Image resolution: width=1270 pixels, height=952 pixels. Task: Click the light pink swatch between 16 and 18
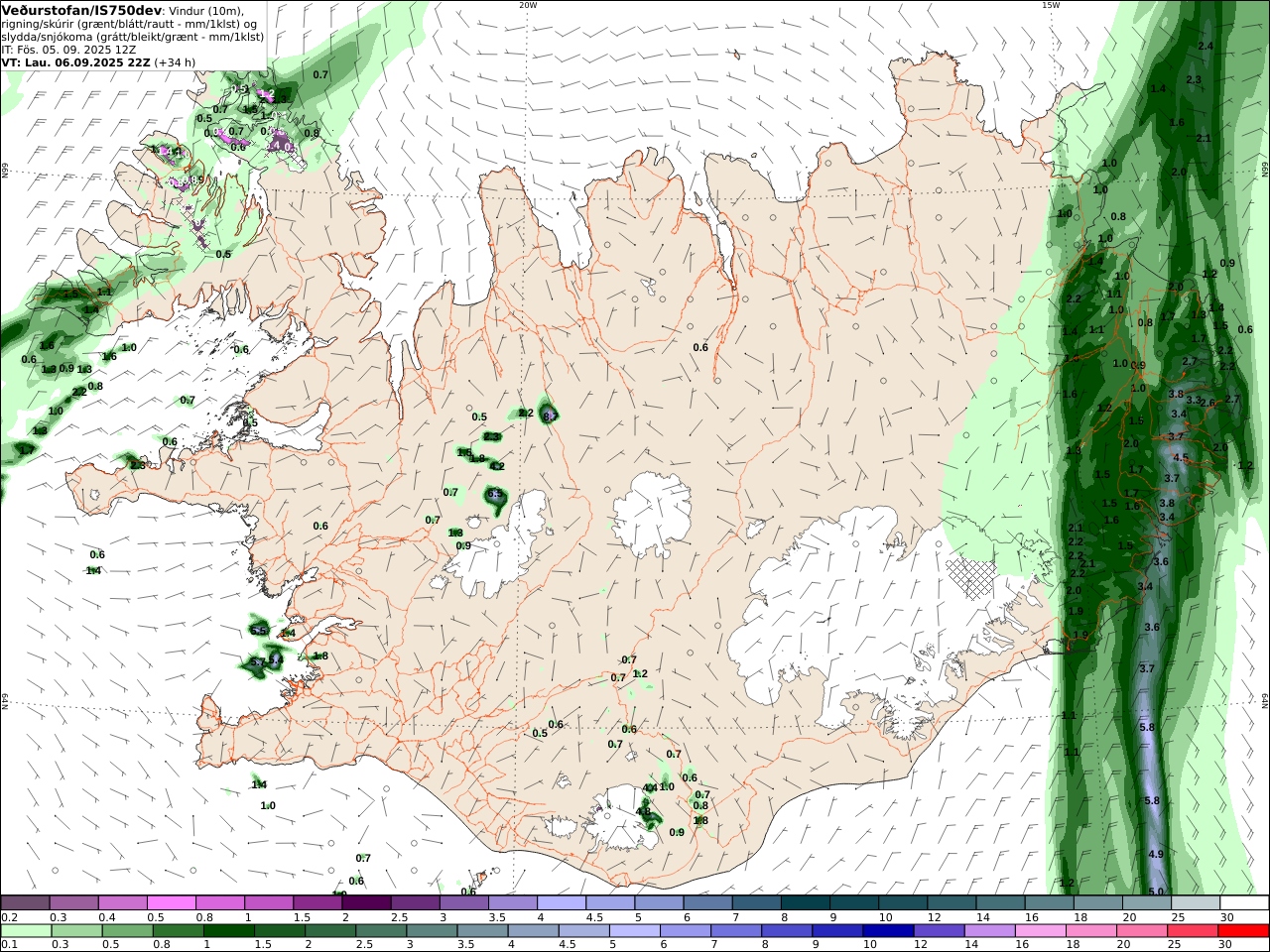(1040, 931)
